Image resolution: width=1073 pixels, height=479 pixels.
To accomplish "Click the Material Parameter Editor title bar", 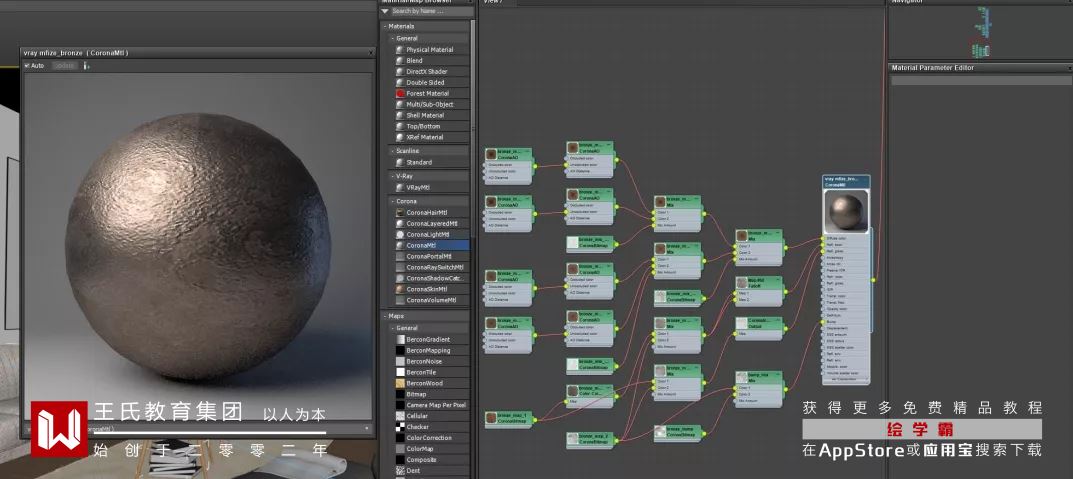I will (980, 68).
